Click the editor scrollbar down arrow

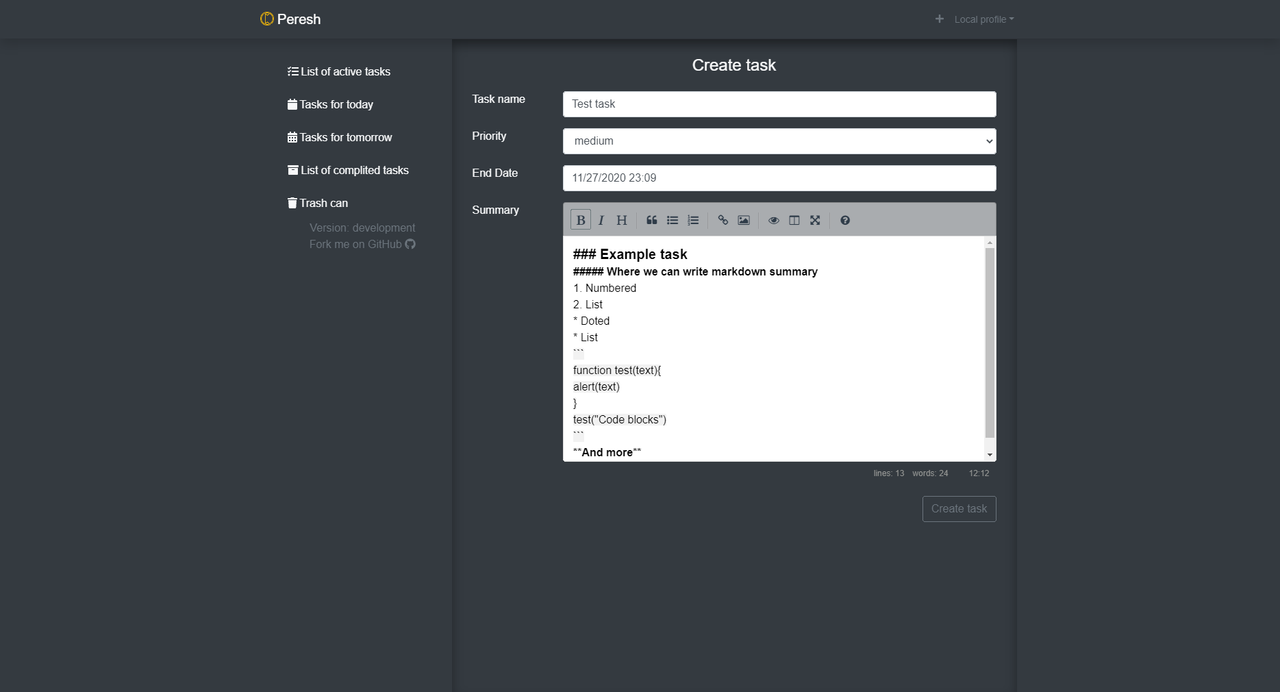coord(990,454)
